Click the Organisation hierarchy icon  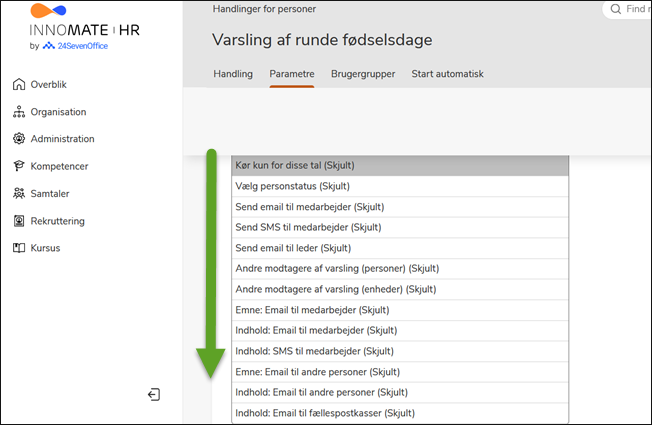19,112
